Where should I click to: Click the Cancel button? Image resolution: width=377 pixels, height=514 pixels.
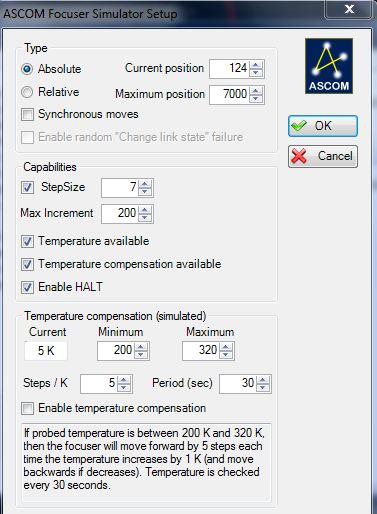click(x=323, y=156)
